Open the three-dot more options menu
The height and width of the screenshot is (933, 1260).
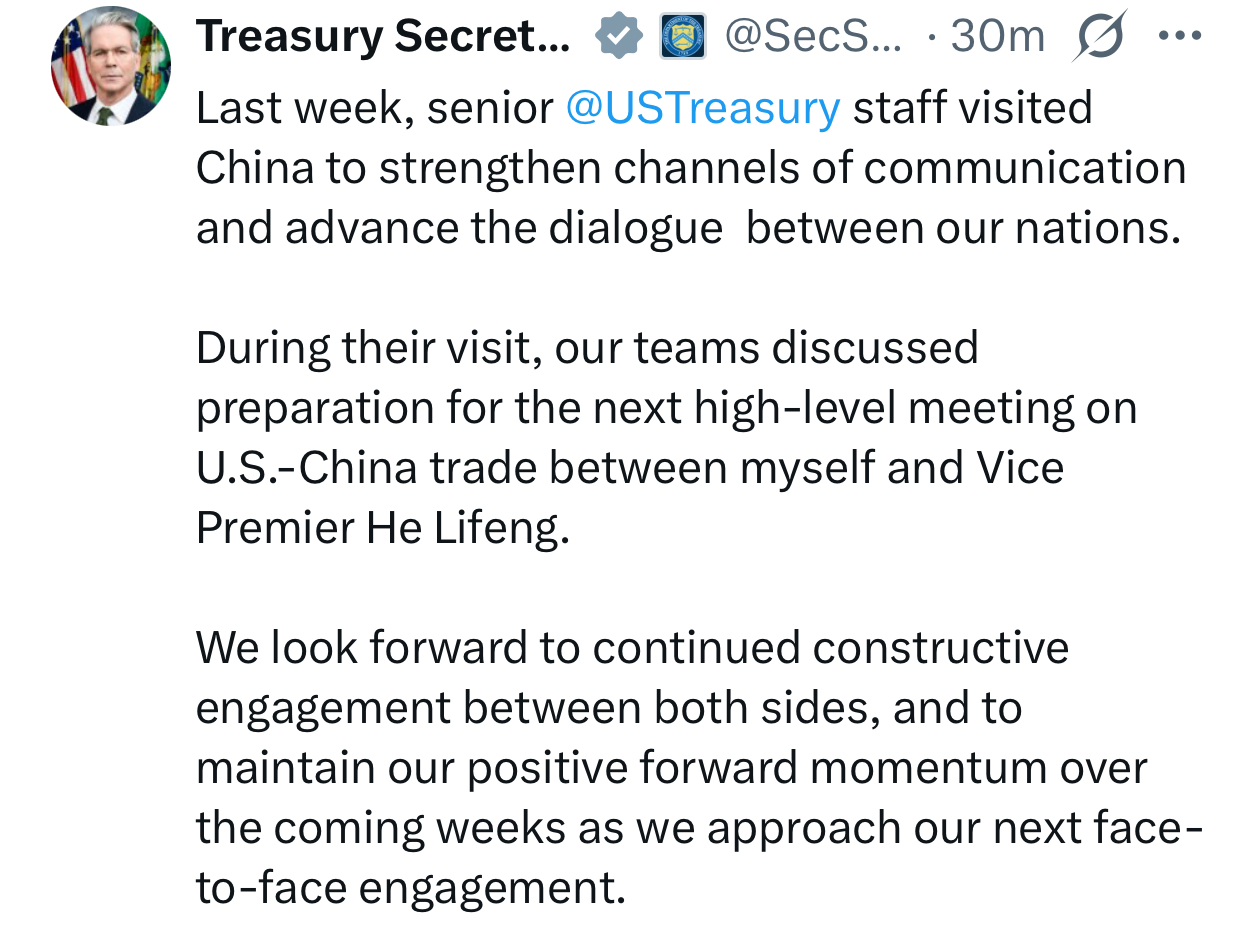[x=1179, y=36]
